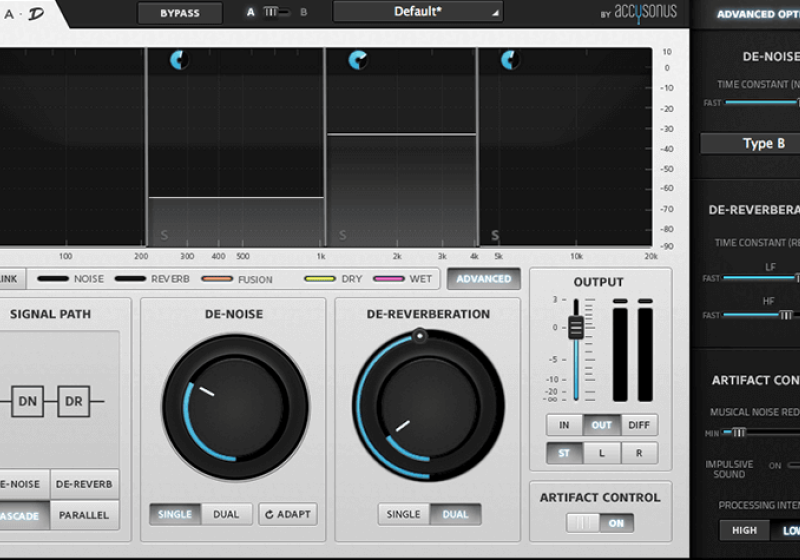Click the DR block in signal path
Screen dimensions: 800x560
pos(73,402)
